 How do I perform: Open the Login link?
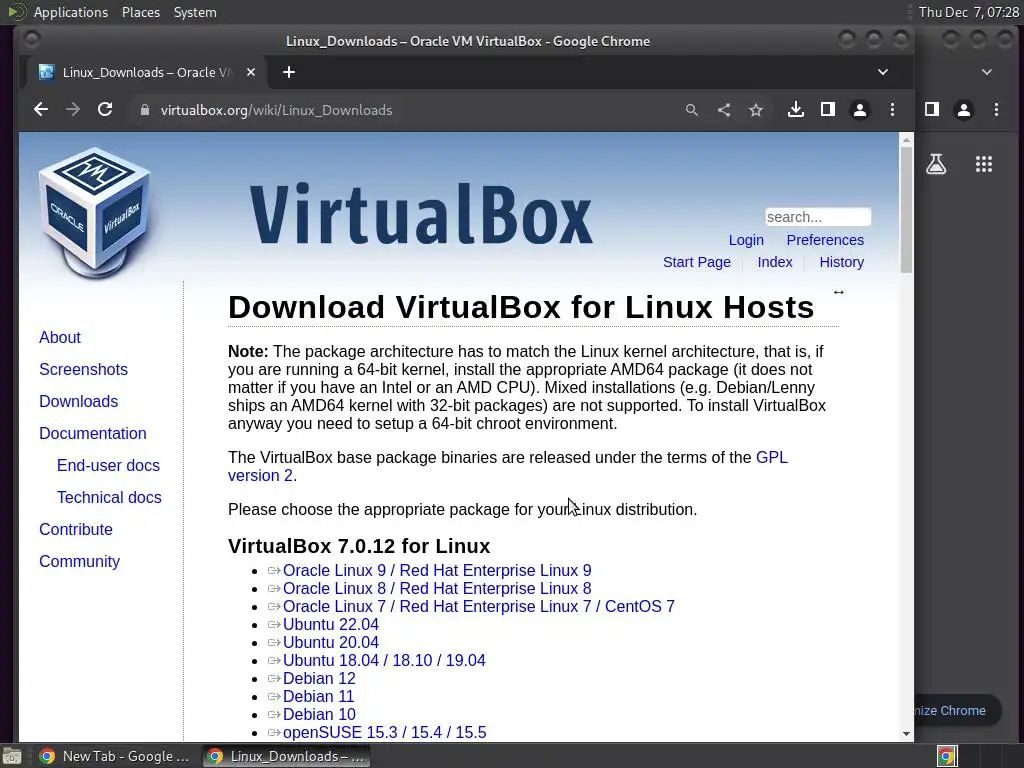746,240
